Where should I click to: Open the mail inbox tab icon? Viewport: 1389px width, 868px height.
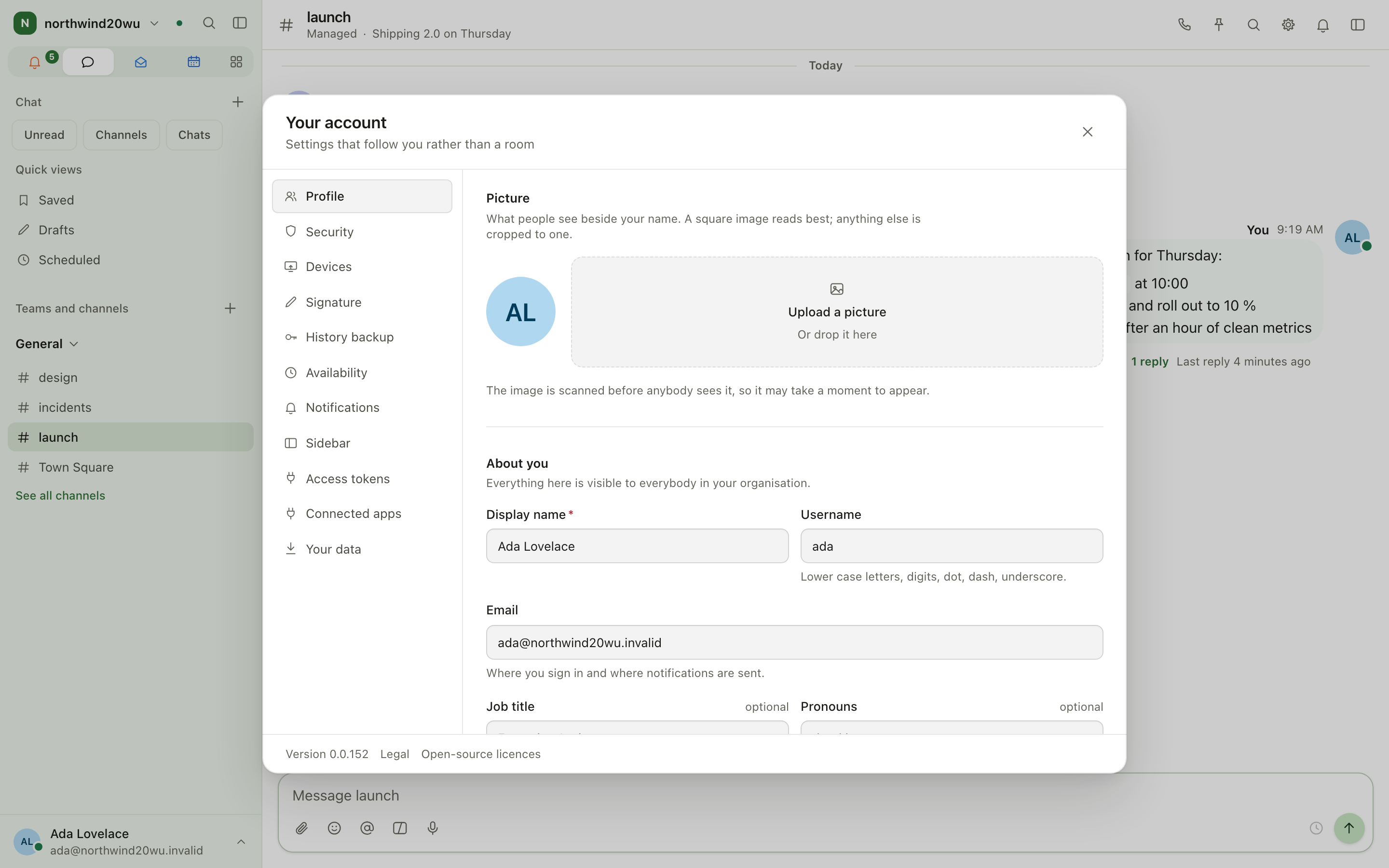click(x=141, y=62)
